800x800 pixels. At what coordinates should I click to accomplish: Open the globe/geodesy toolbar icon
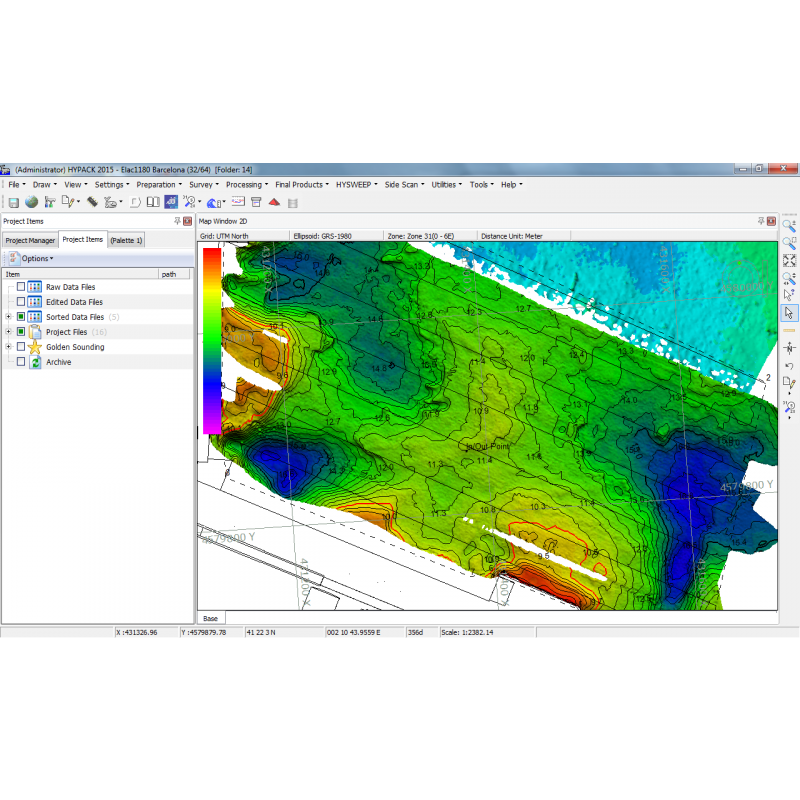pyautogui.click(x=30, y=202)
